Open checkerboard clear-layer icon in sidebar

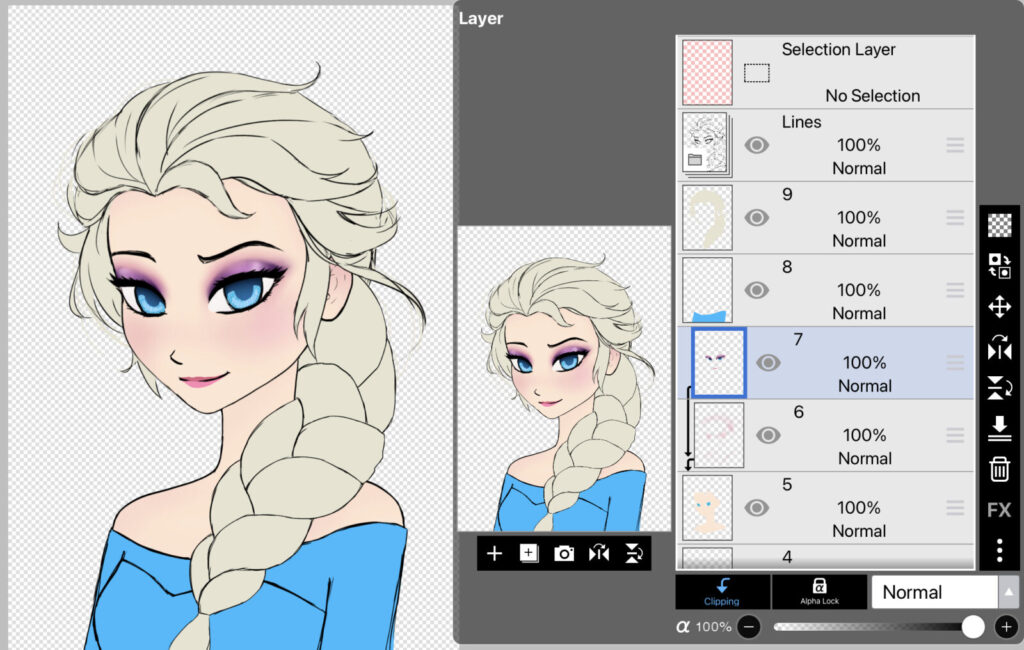point(999,225)
